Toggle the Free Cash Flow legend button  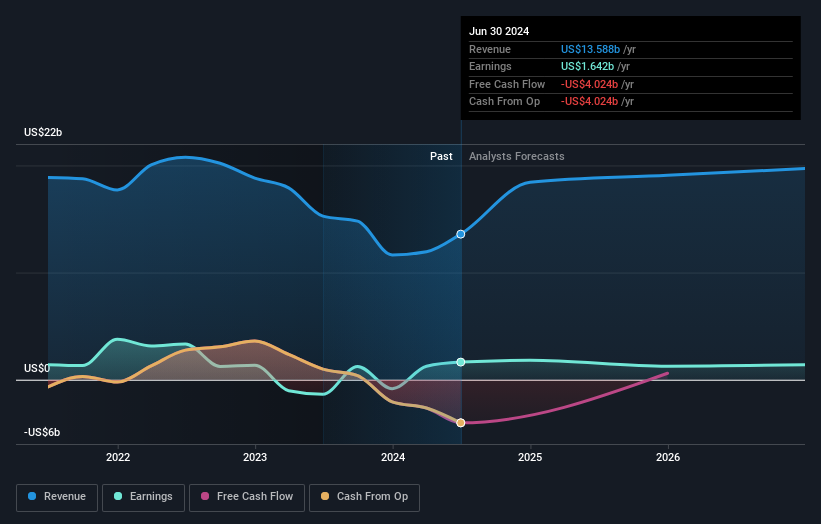pos(247,497)
